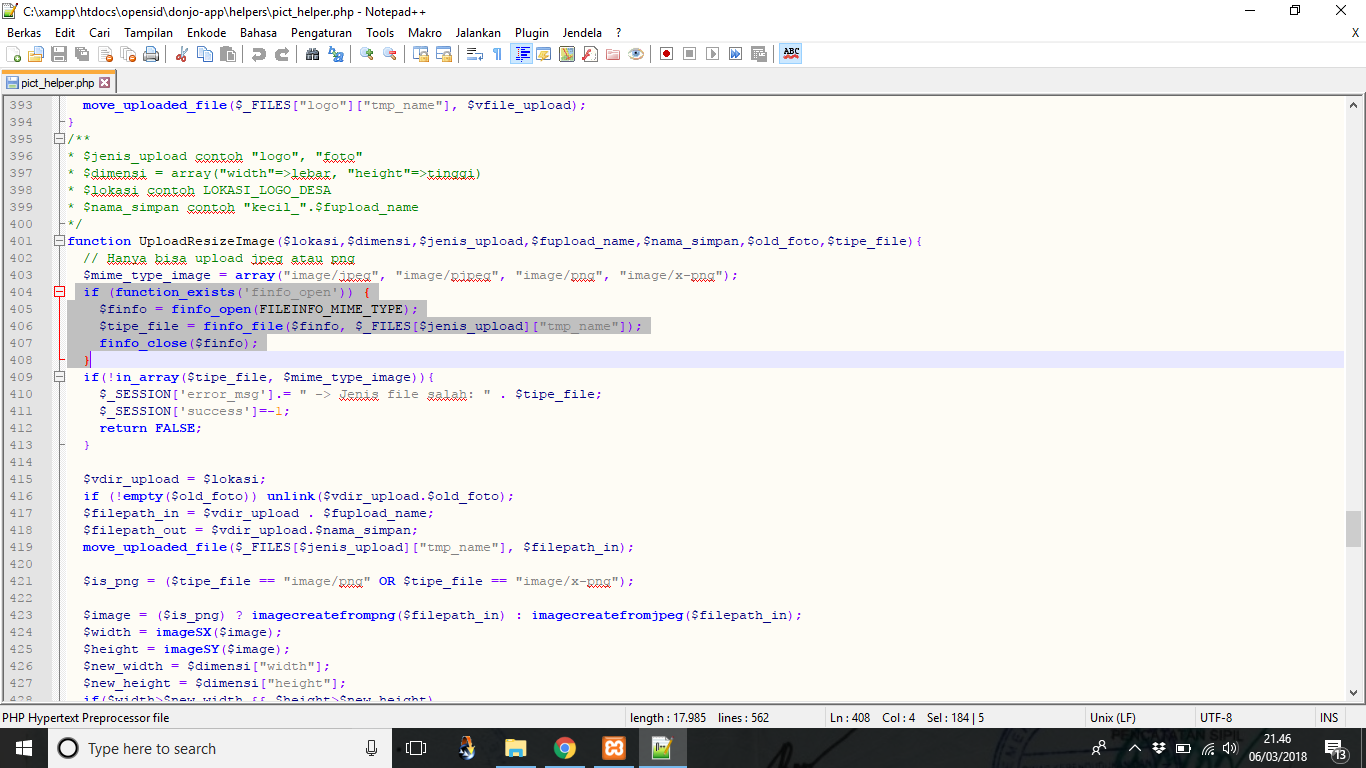Image resolution: width=1366 pixels, height=768 pixels.
Task: Start recording a macro with the record icon
Action: 666,54
